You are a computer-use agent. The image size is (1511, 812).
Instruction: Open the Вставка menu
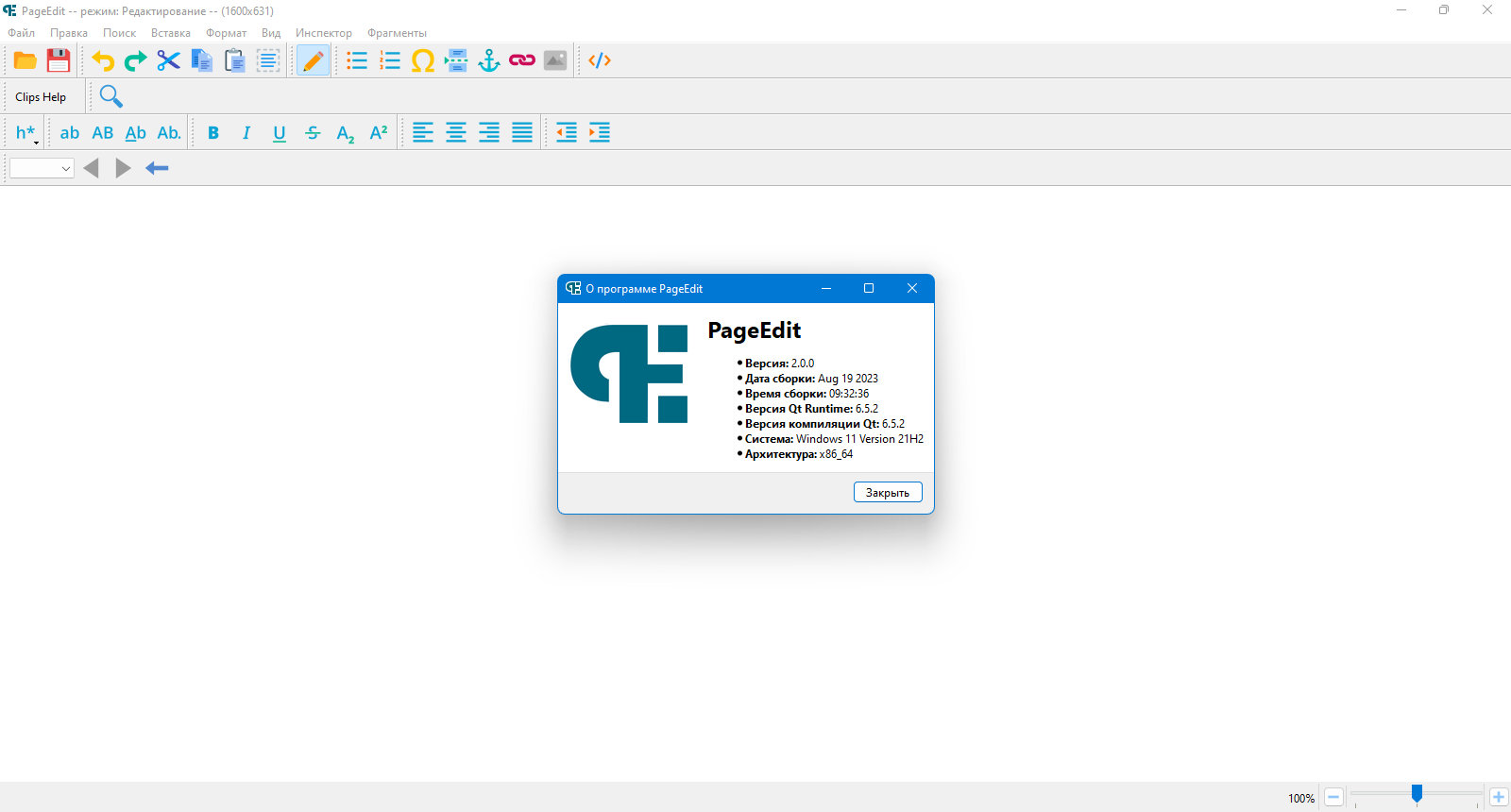171,33
